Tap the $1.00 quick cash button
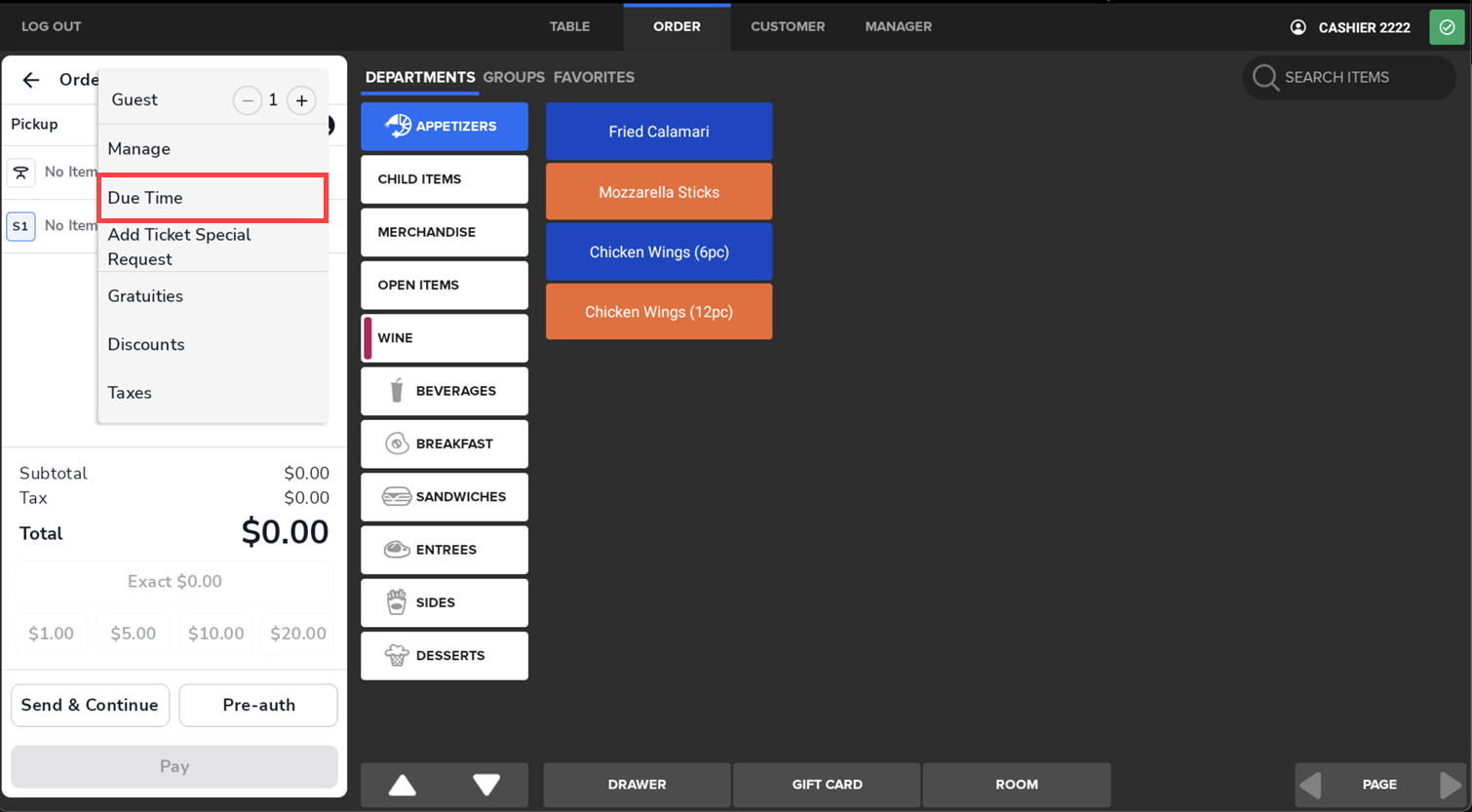The width and height of the screenshot is (1472, 812). (x=51, y=634)
